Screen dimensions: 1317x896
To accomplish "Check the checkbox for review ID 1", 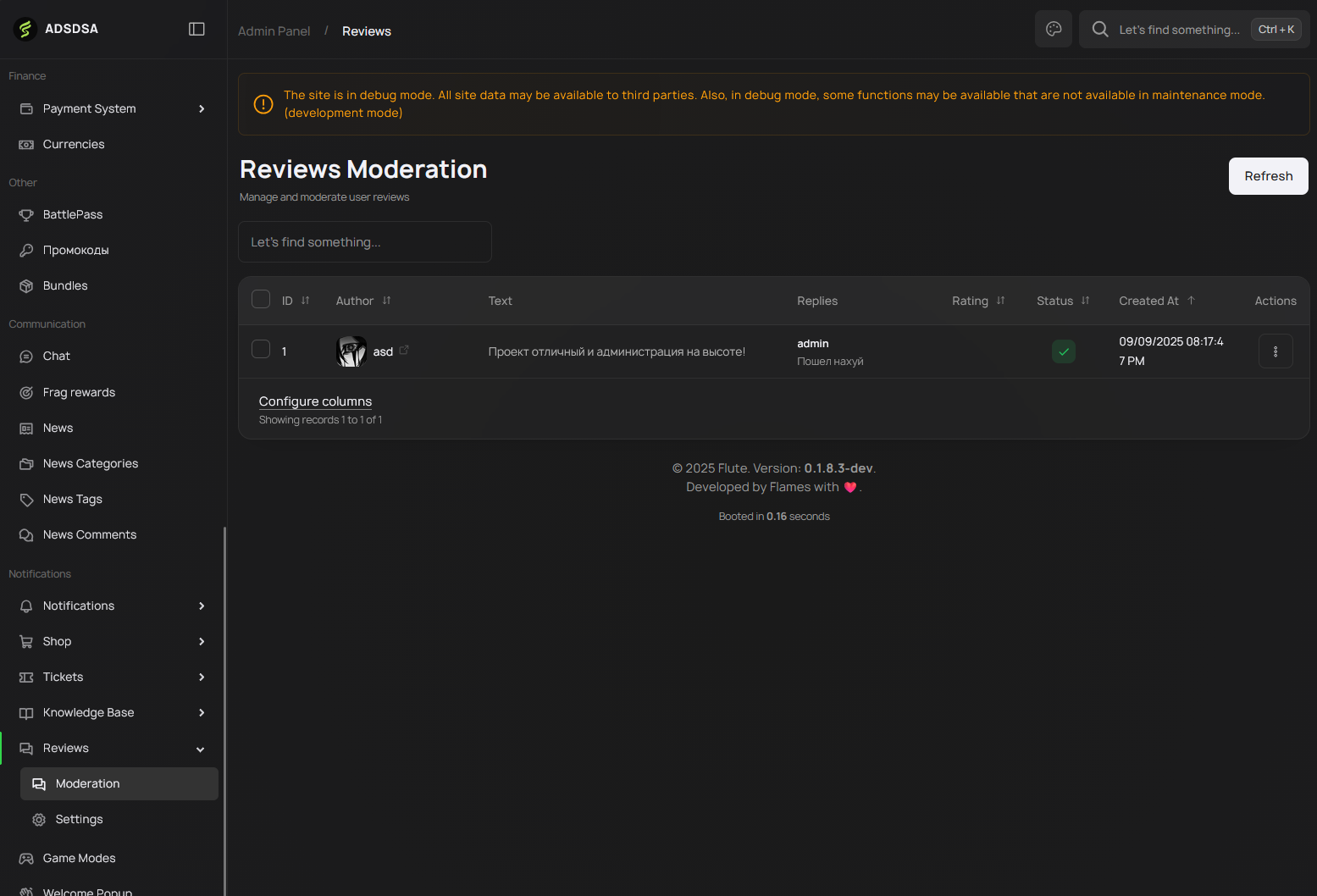I will [260, 349].
